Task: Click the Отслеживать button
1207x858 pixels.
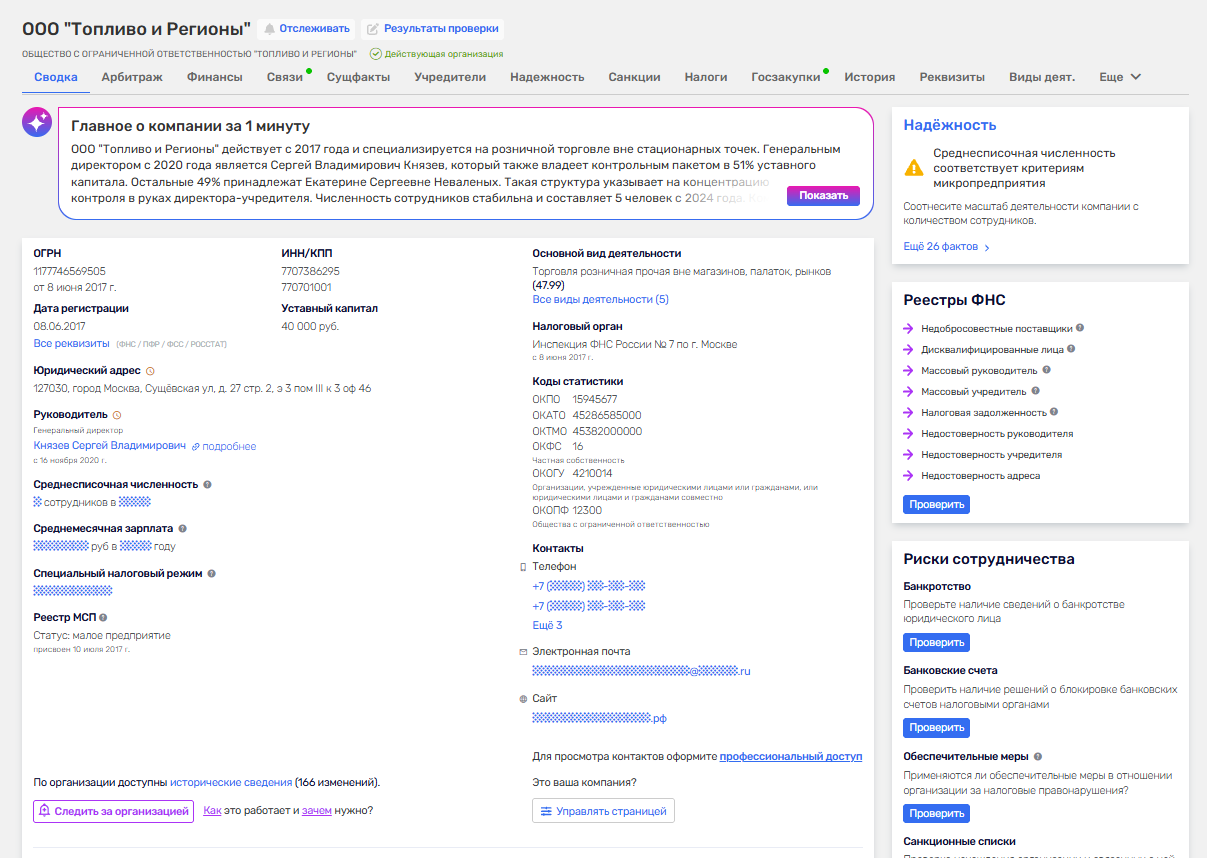Action: [306, 29]
